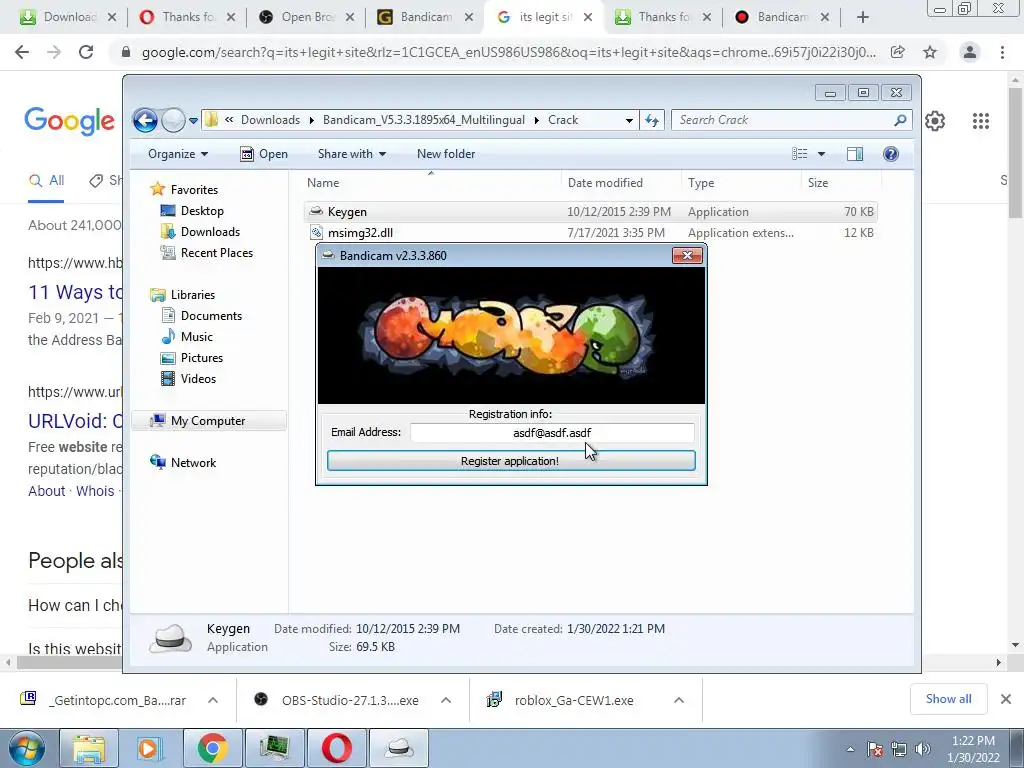Open Desktop in the navigation pane
1024x768 pixels.
[202, 211]
